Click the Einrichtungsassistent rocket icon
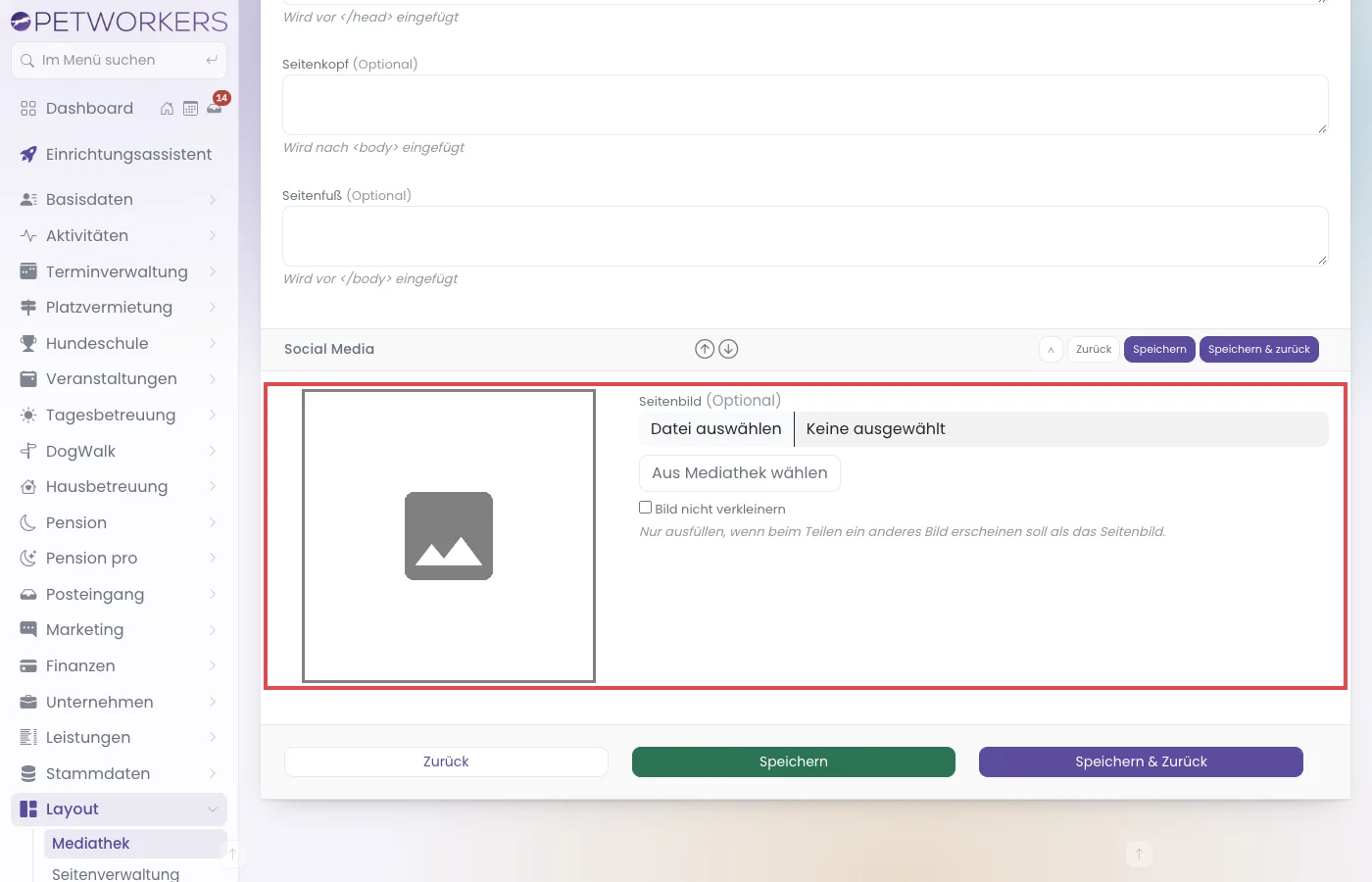The width and height of the screenshot is (1372, 882). click(28, 155)
